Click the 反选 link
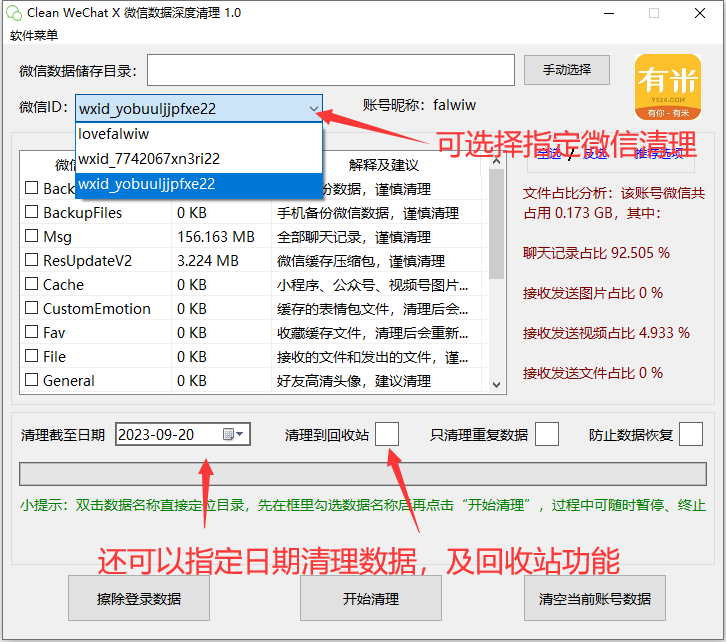 [x=595, y=154]
